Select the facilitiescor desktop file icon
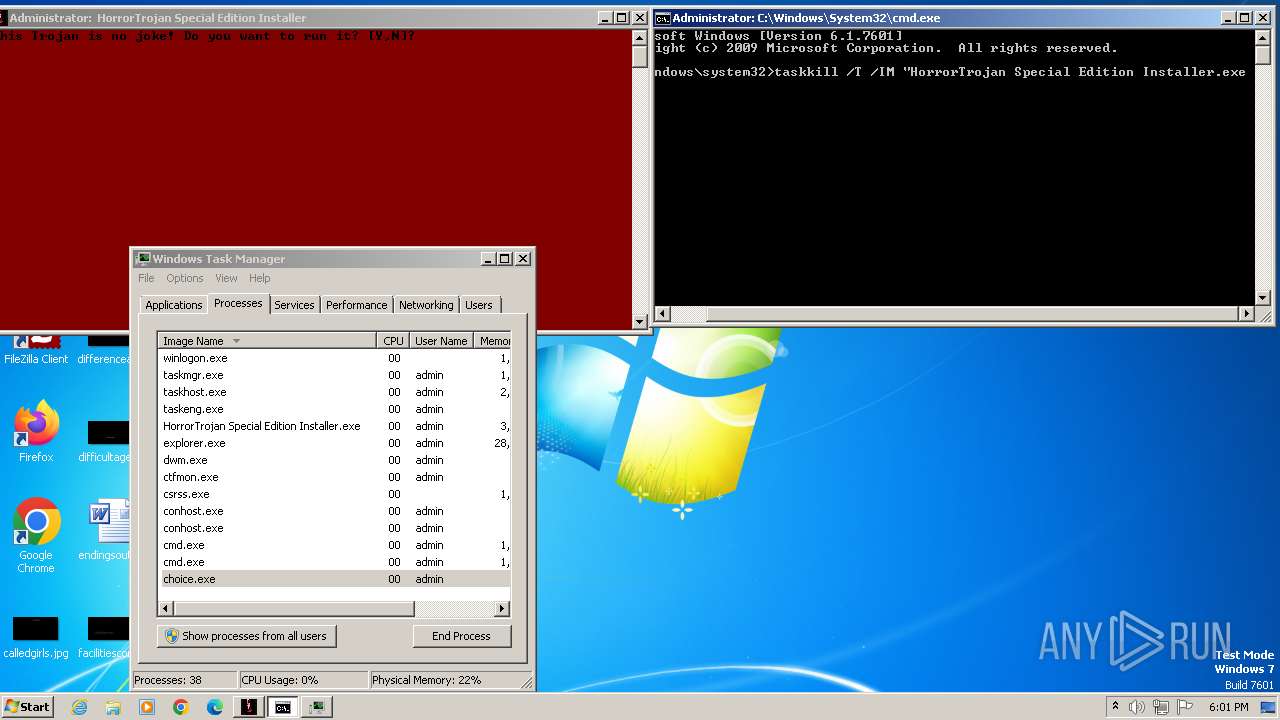This screenshot has width=1280, height=720. coord(106,637)
